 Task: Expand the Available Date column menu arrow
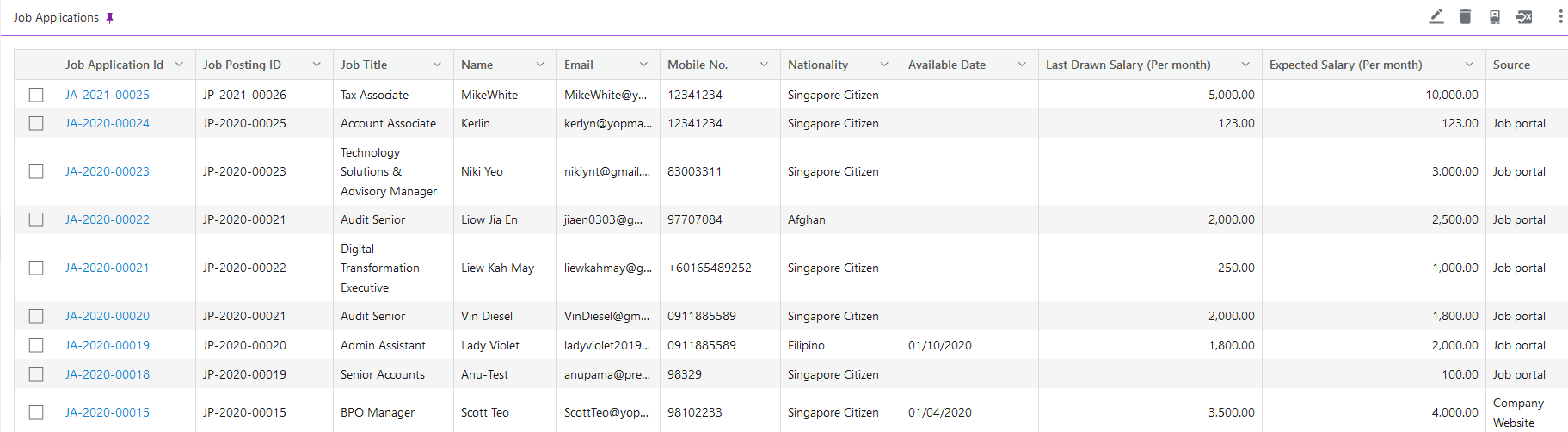click(x=1022, y=65)
